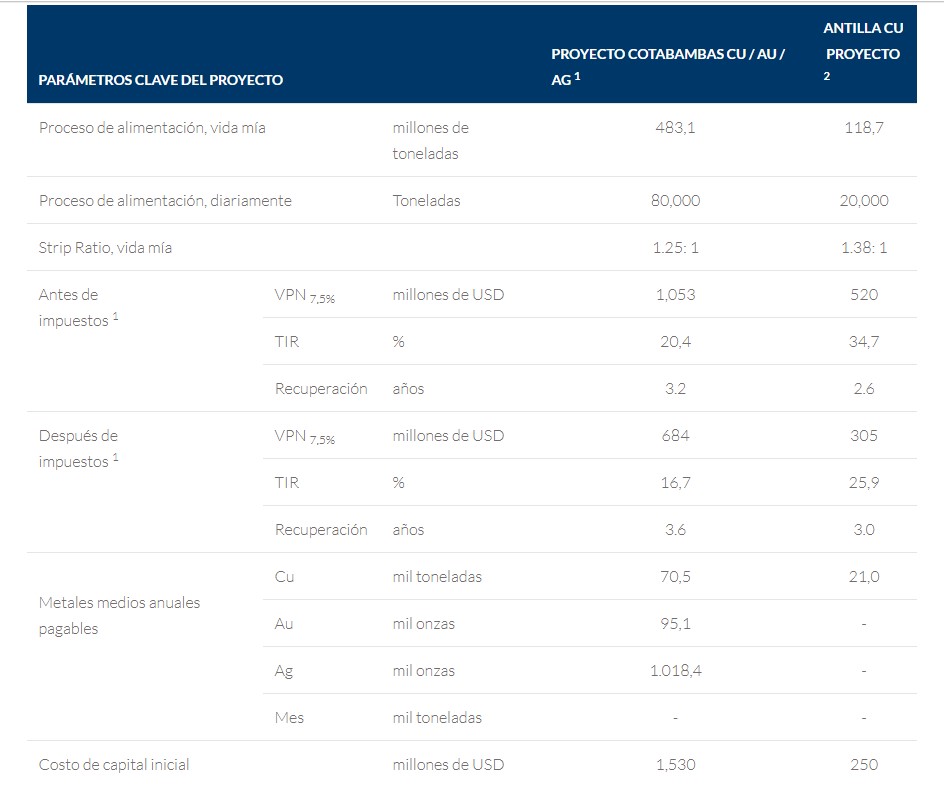Select 'Proceso de alimentación, vida mía' row label
This screenshot has width=944, height=785.
(152, 128)
